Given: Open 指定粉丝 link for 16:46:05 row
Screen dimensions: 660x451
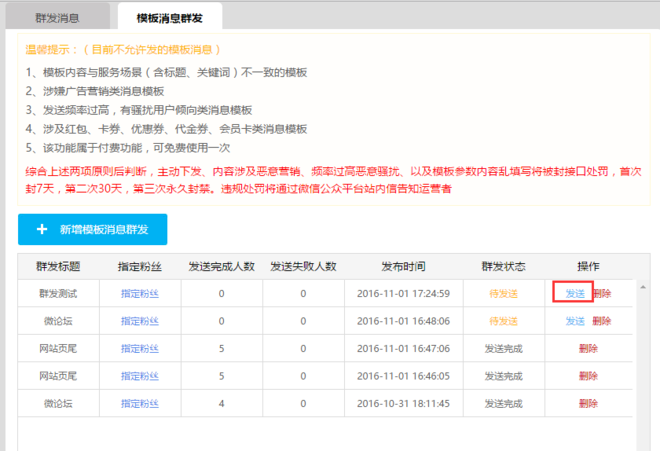Looking at the screenshot, I should (140, 376).
